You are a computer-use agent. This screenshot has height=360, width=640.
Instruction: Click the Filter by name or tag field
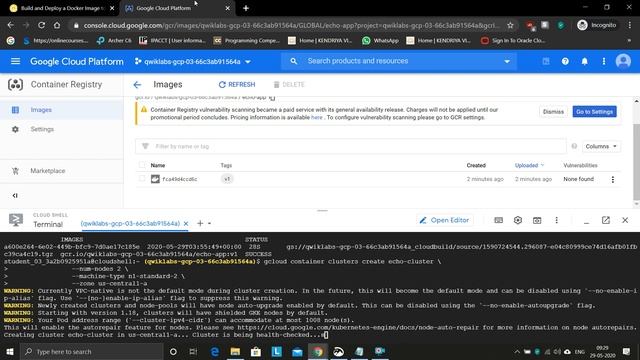click(x=351, y=146)
